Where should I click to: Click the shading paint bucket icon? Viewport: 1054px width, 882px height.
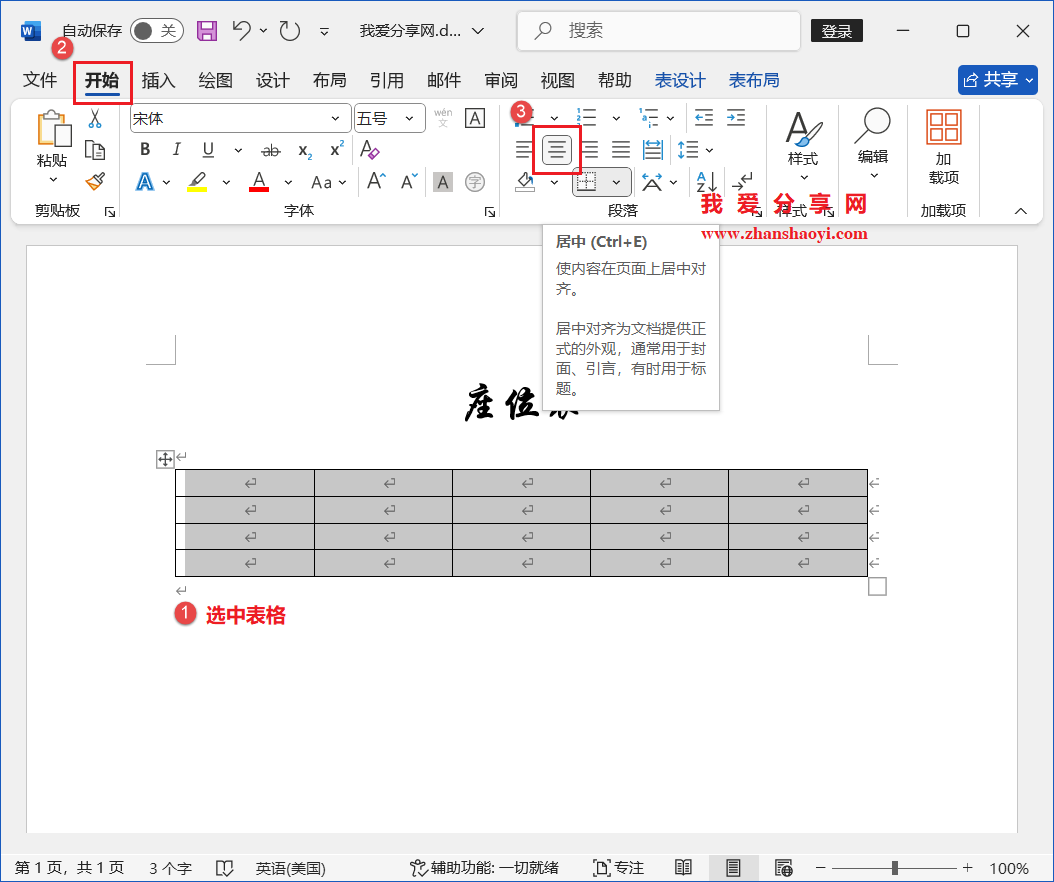(525, 182)
